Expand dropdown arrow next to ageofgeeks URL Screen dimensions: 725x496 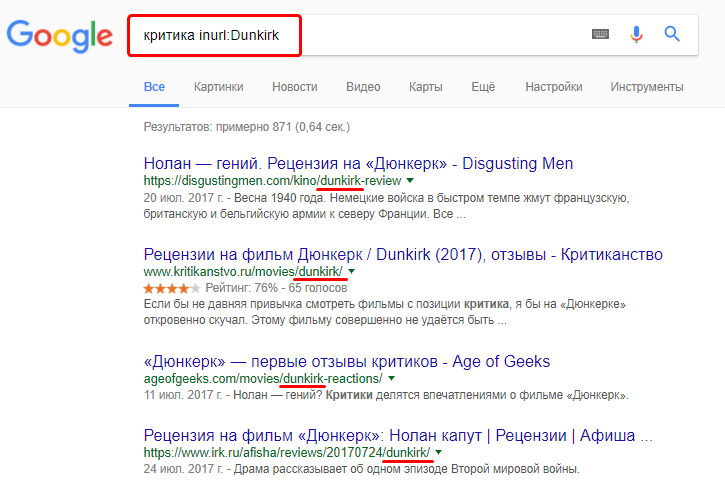point(392,378)
